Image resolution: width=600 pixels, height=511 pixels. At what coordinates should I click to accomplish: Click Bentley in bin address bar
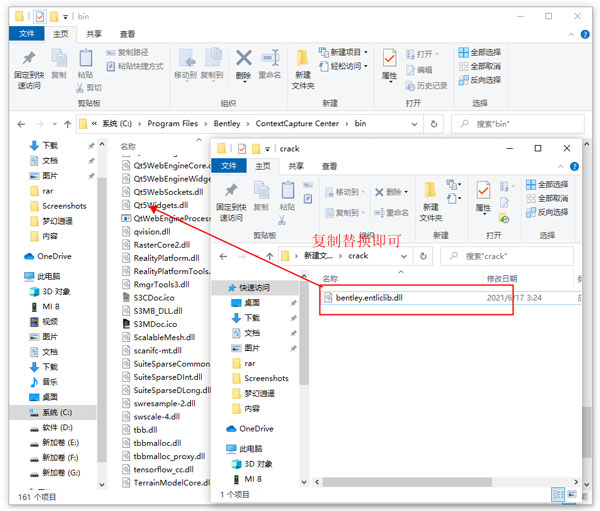click(x=227, y=124)
